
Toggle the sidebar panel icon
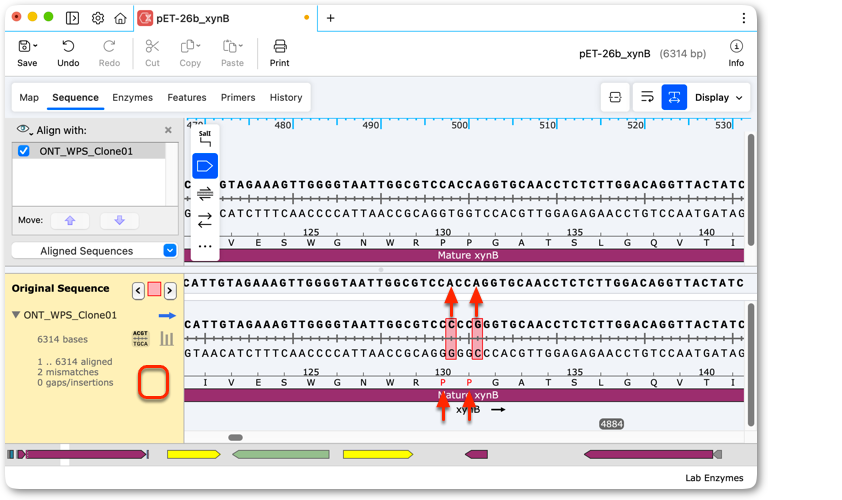[72, 18]
